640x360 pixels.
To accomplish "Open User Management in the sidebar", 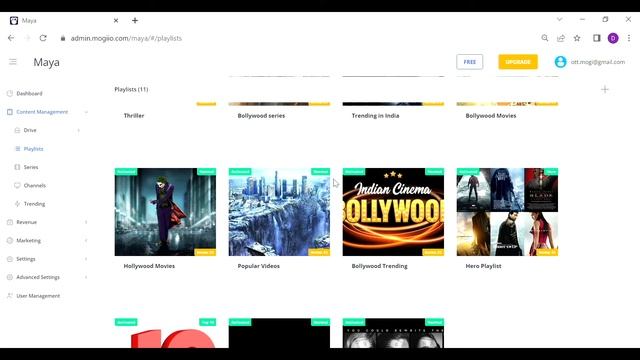I will pyautogui.click(x=38, y=296).
